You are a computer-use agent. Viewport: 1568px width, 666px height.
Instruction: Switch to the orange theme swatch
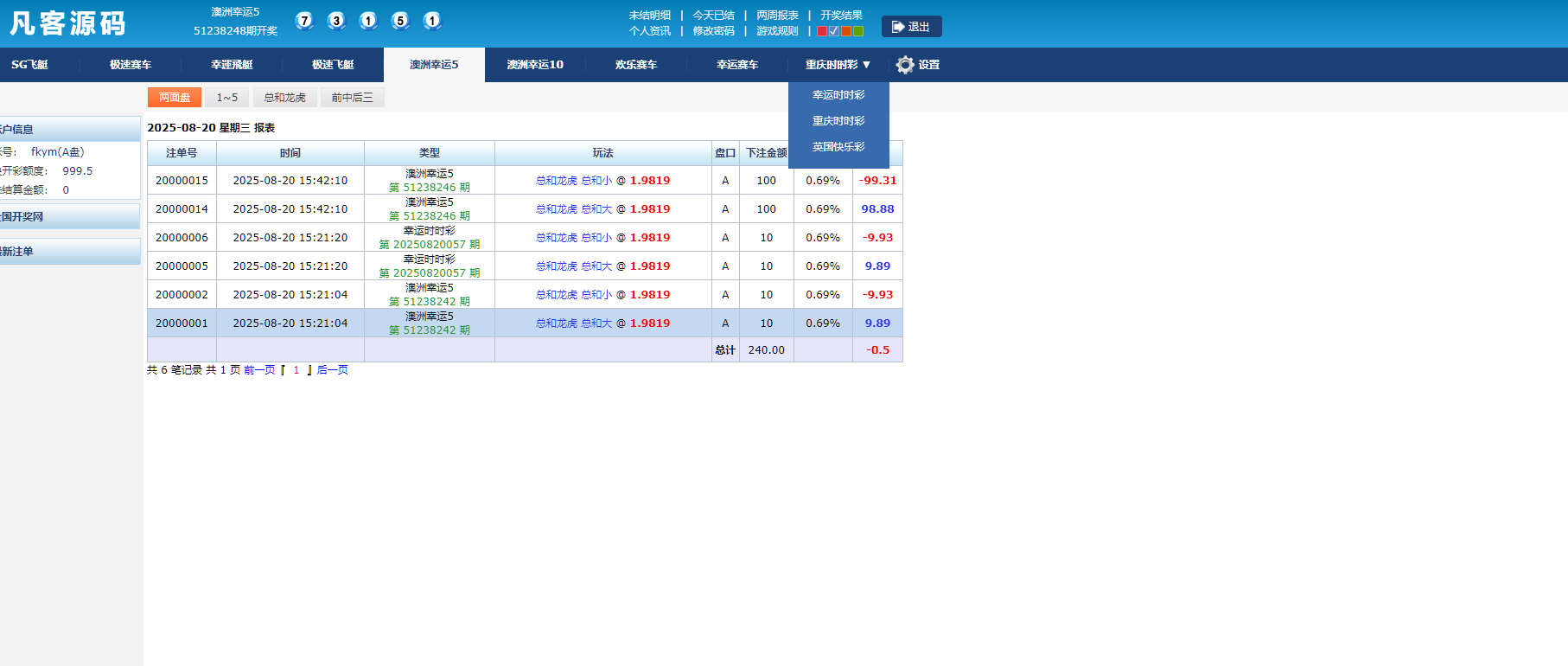(x=846, y=31)
